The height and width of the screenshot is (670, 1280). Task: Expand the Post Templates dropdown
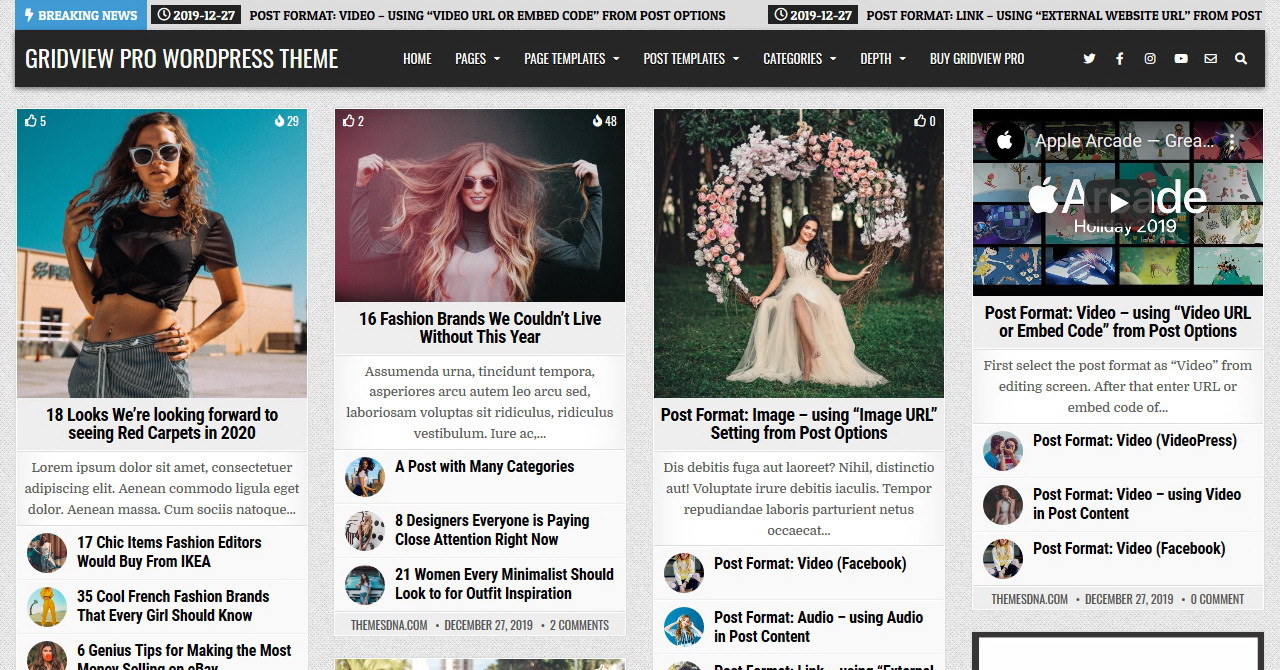pyautogui.click(x=691, y=59)
